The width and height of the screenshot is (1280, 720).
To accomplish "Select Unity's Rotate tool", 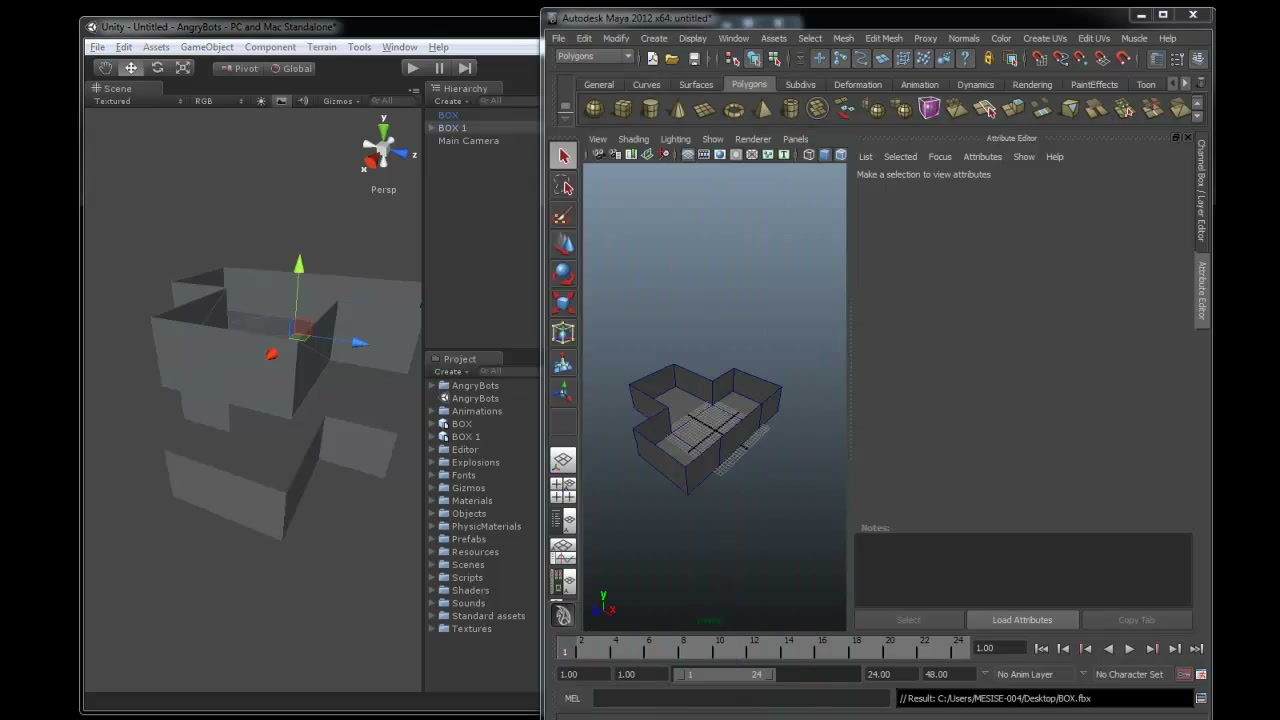I will pos(157,68).
